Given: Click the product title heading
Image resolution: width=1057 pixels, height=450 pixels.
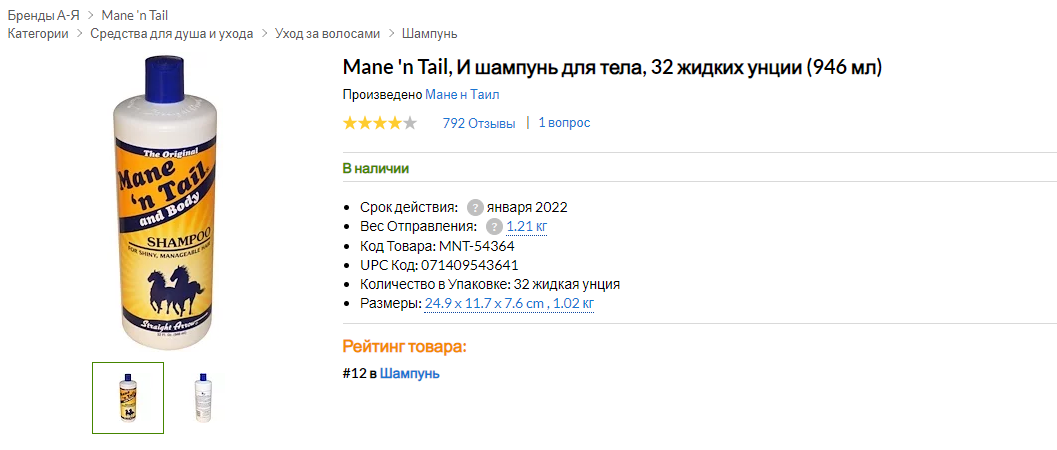Looking at the screenshot, I should click(612, 67).
